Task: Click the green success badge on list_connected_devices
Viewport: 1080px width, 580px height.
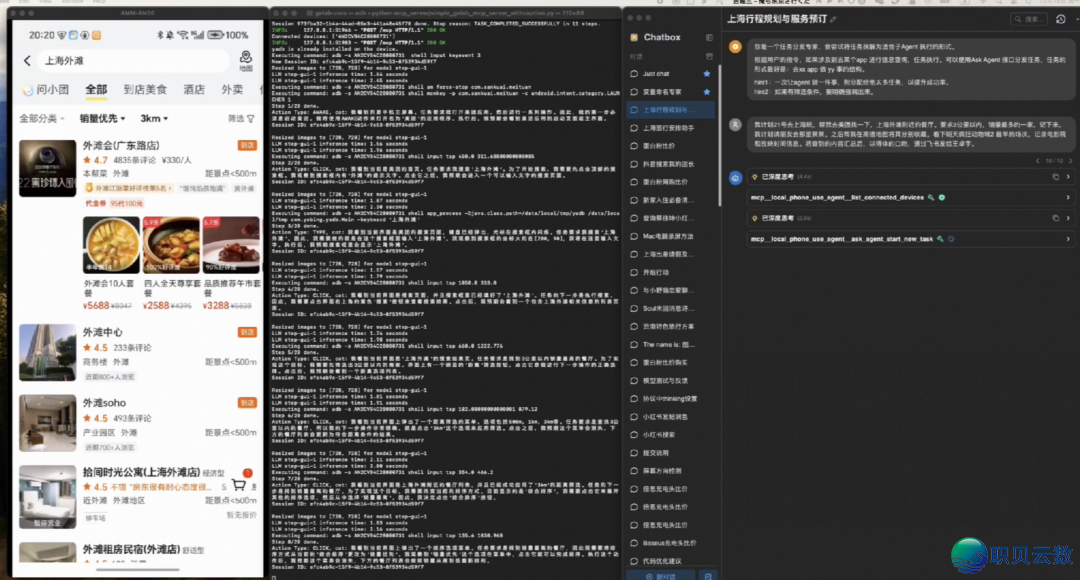Action: [x=942, y=198]
